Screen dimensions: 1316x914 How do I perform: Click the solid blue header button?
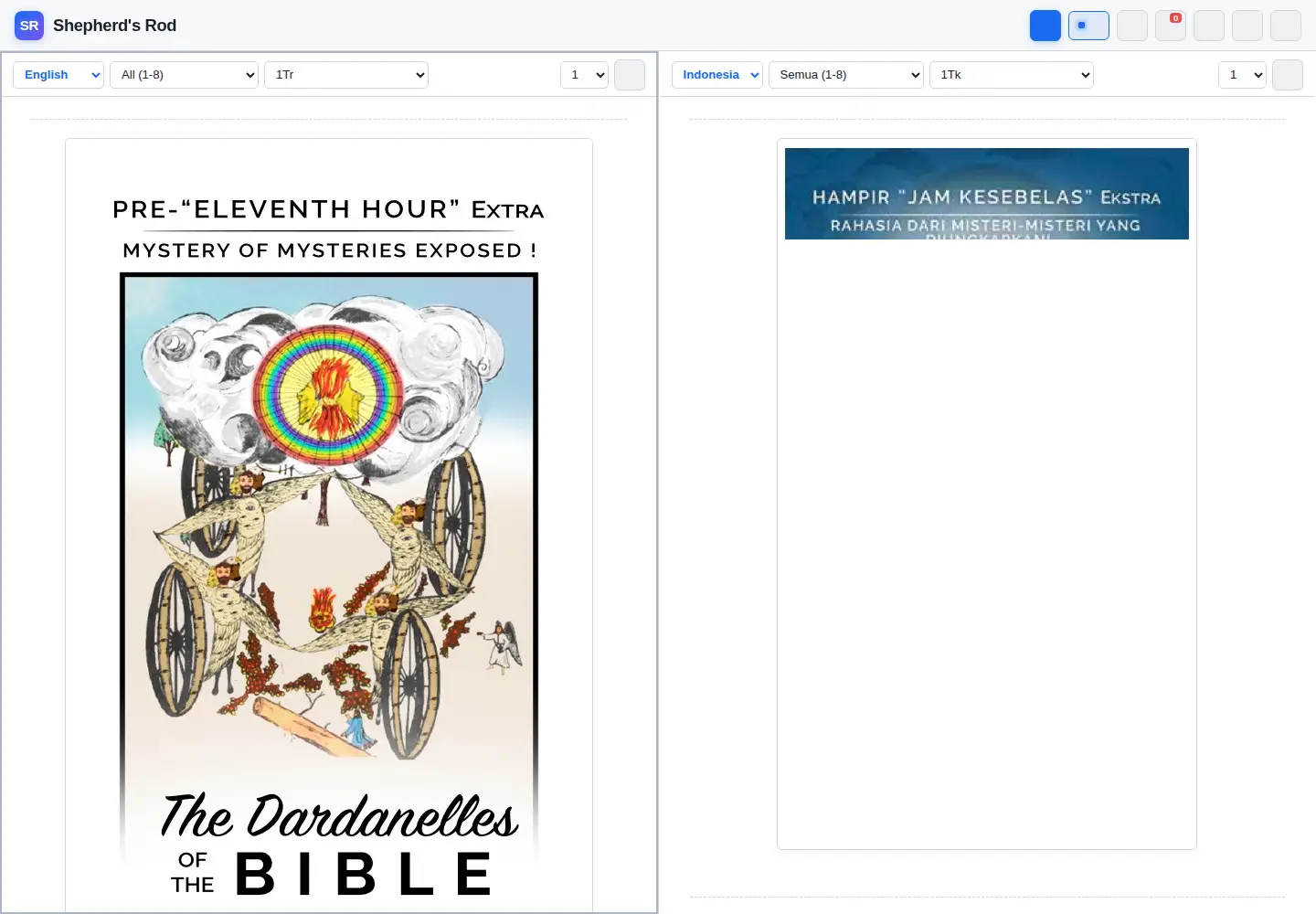coord(1045,26)
